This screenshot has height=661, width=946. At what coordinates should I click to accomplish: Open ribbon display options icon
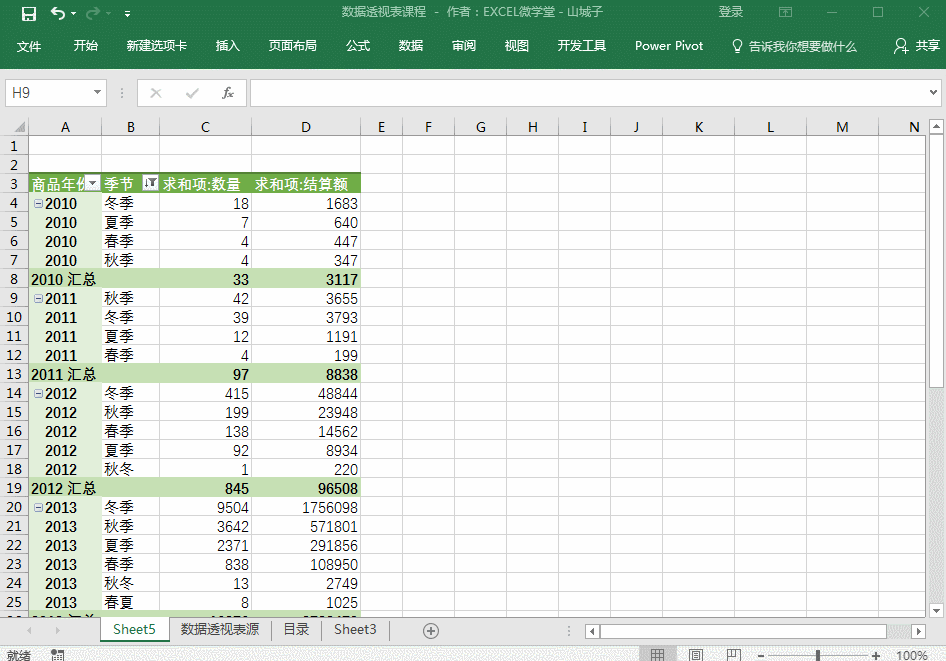coord(785,12)
